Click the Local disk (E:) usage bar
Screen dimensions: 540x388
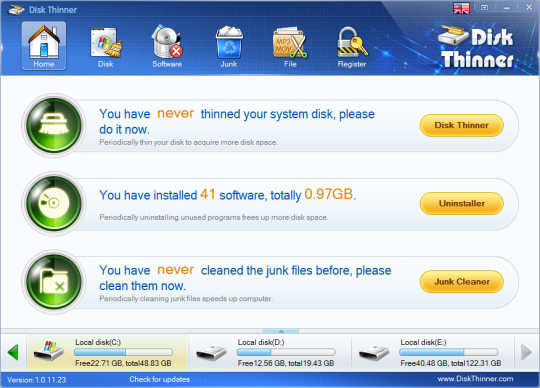448,352
